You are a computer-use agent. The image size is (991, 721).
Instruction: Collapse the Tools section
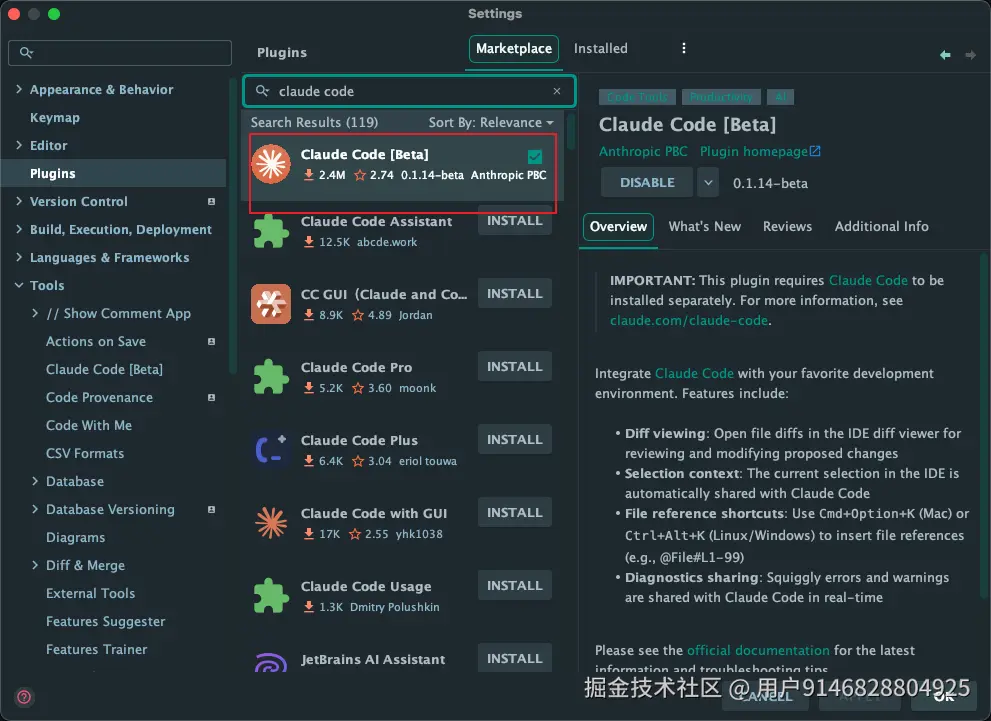[19, 286]
